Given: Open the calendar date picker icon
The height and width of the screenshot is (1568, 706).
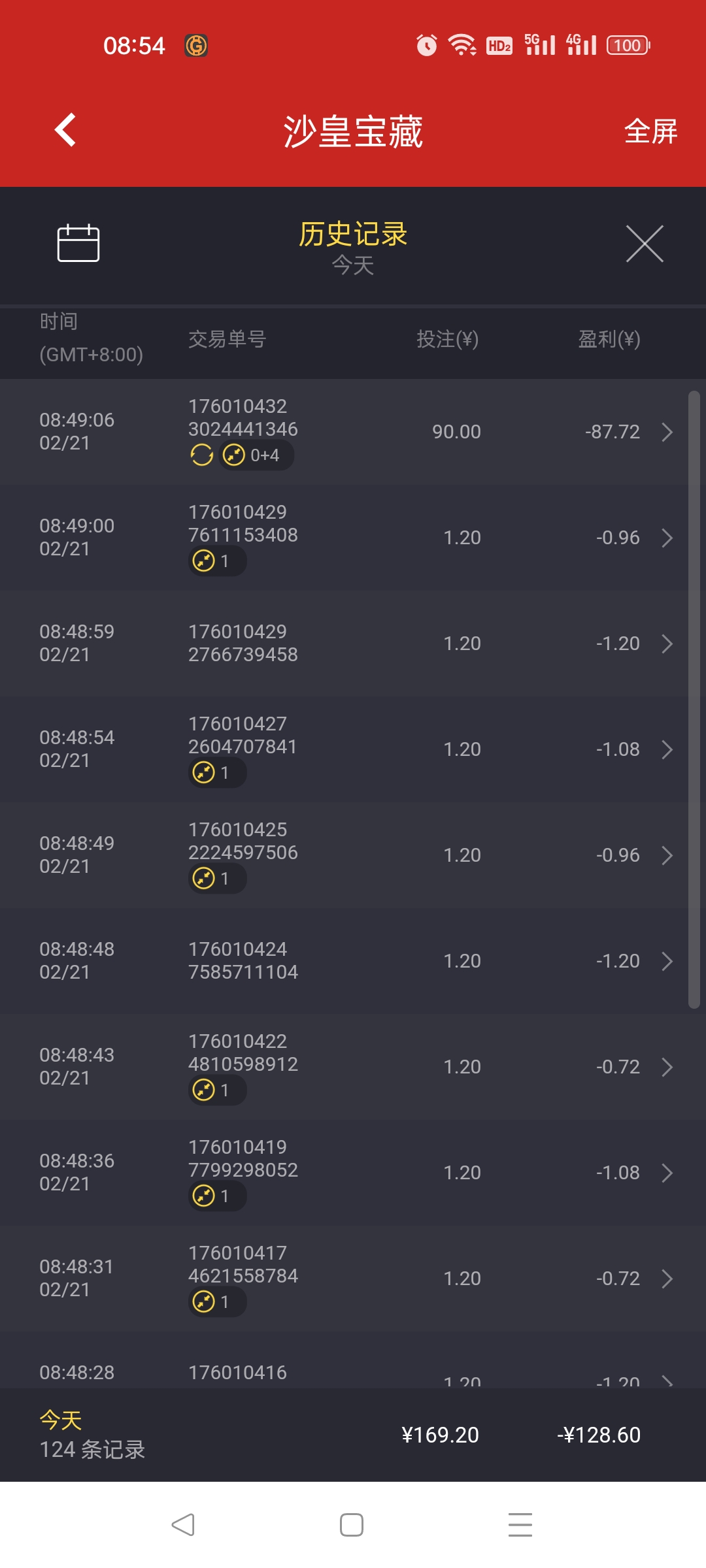Looking at the screenshot, I should click(x=78, y=243).
